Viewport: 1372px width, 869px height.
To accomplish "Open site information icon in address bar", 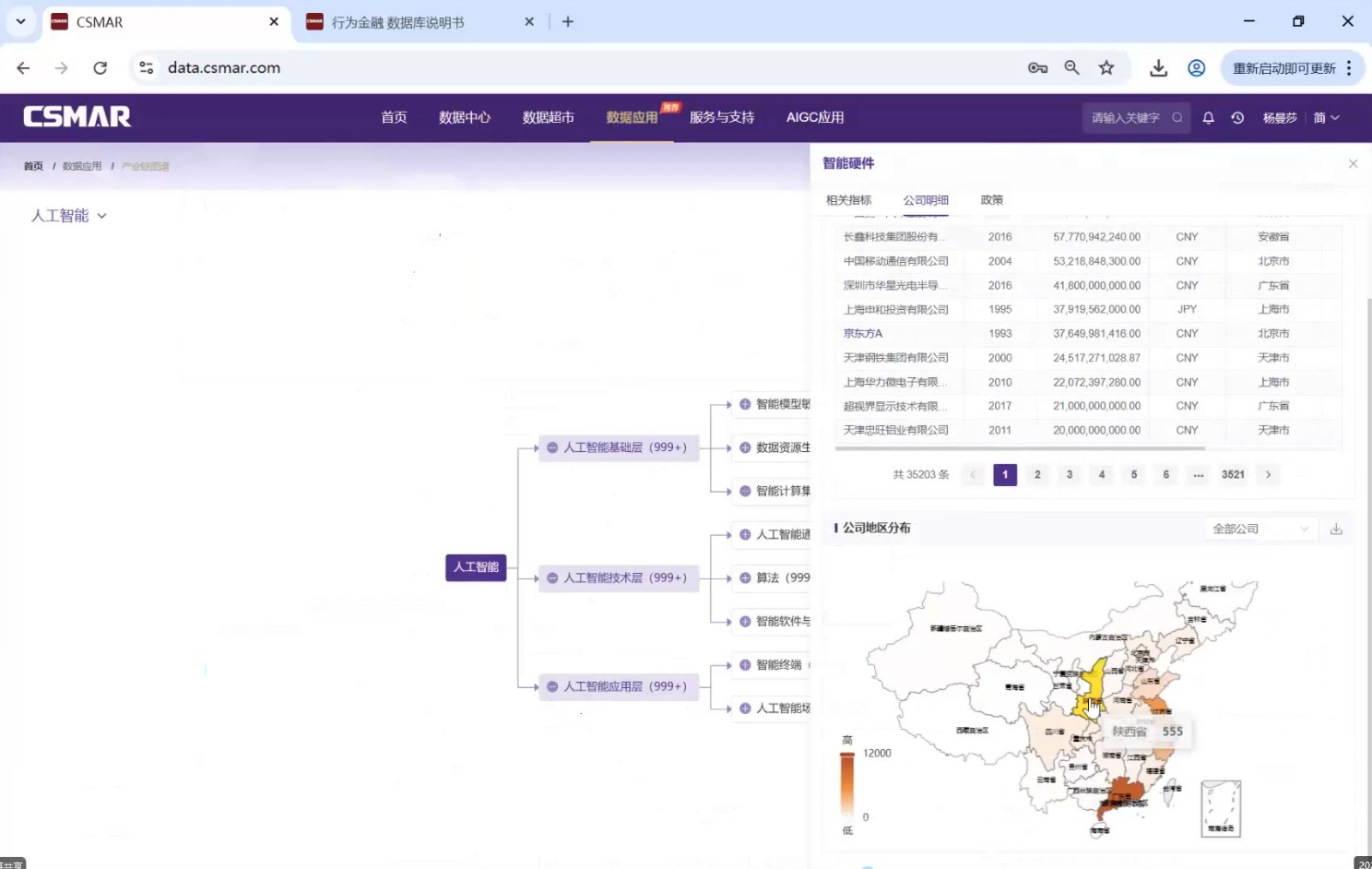I will click(146, 67).
